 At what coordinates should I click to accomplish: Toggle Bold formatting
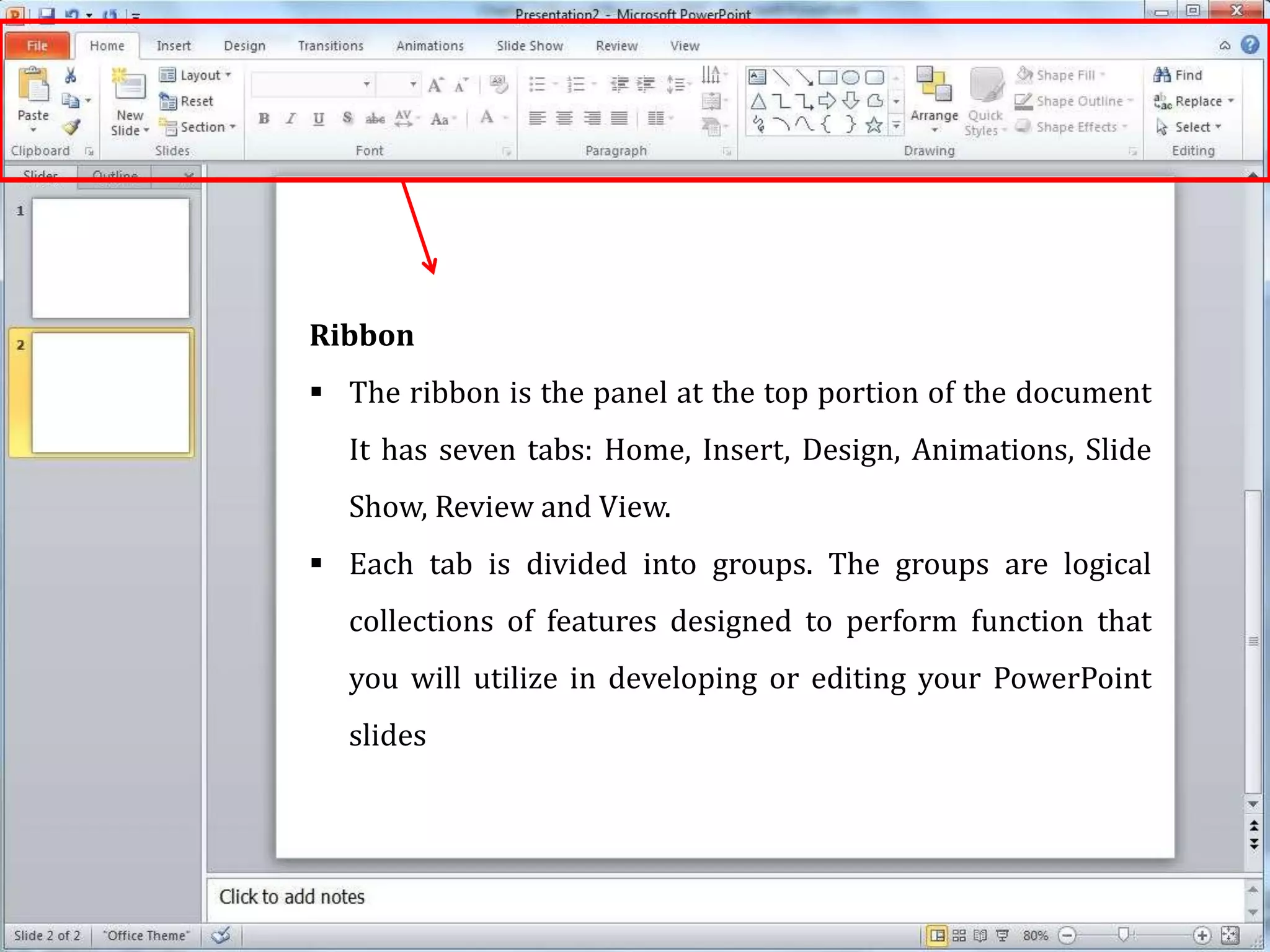[264, 118]
